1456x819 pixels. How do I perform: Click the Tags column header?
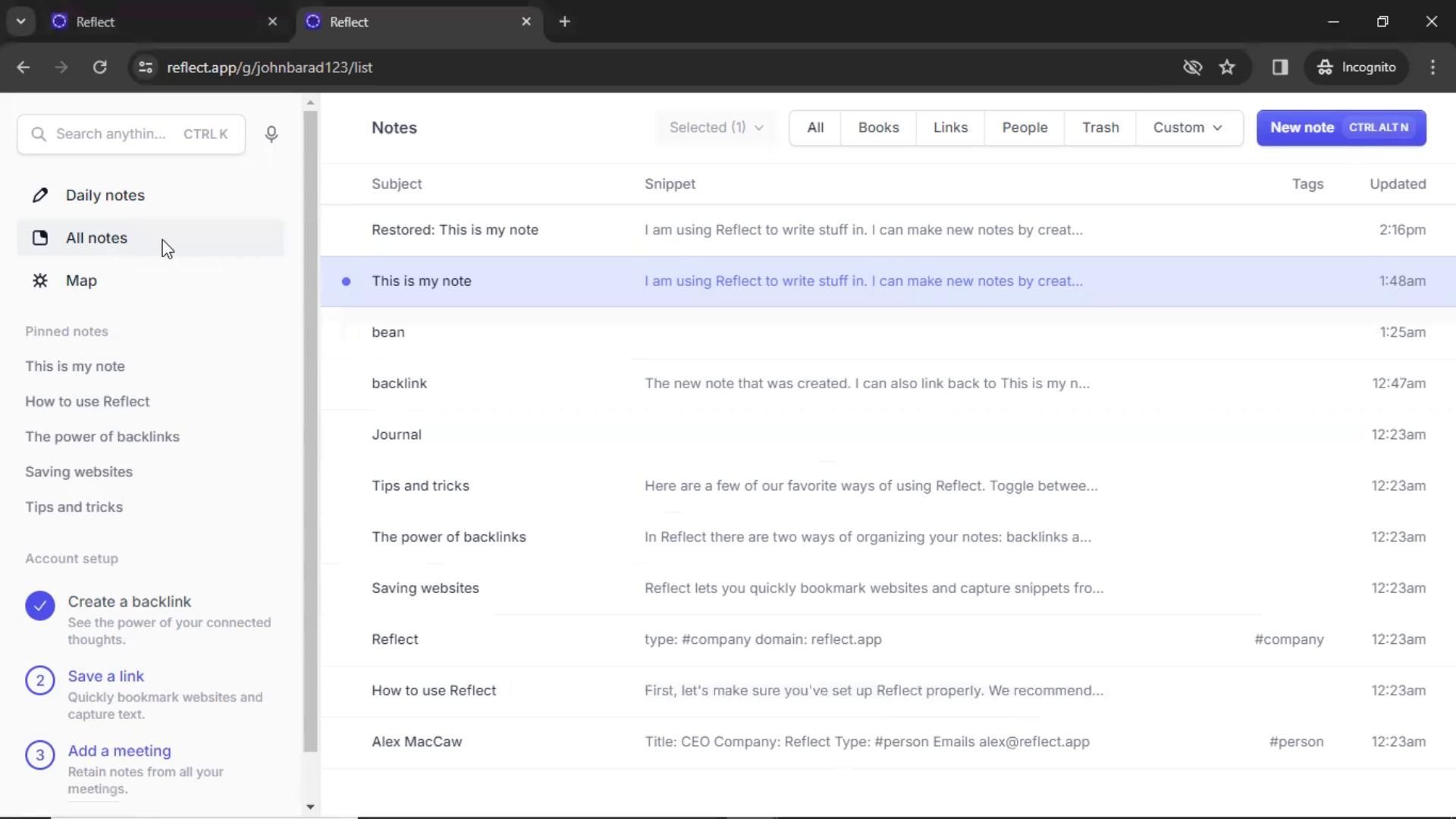click(x=1307, y=184)
